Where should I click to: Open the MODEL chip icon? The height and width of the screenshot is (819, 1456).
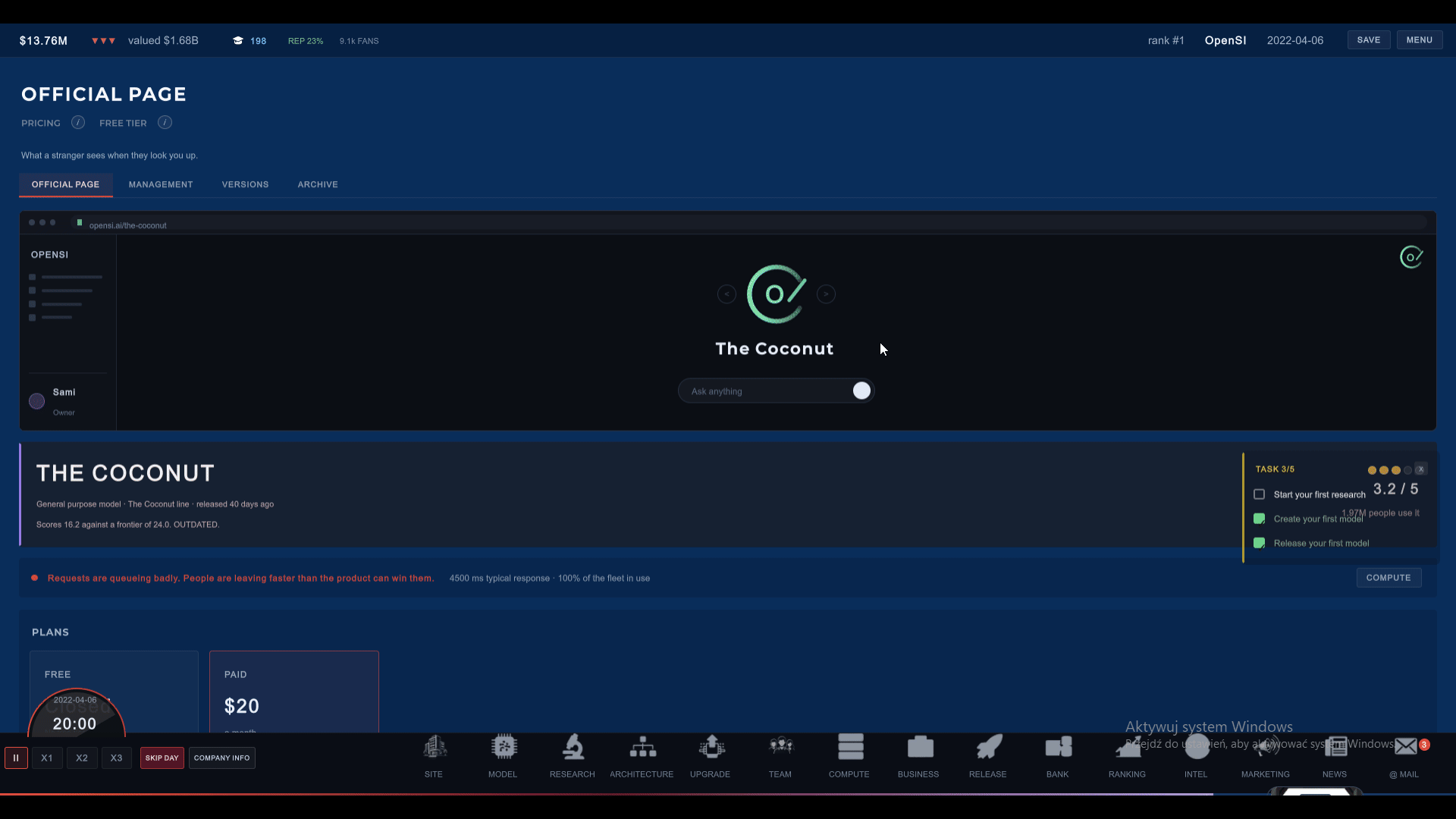(x=503, y=748)
